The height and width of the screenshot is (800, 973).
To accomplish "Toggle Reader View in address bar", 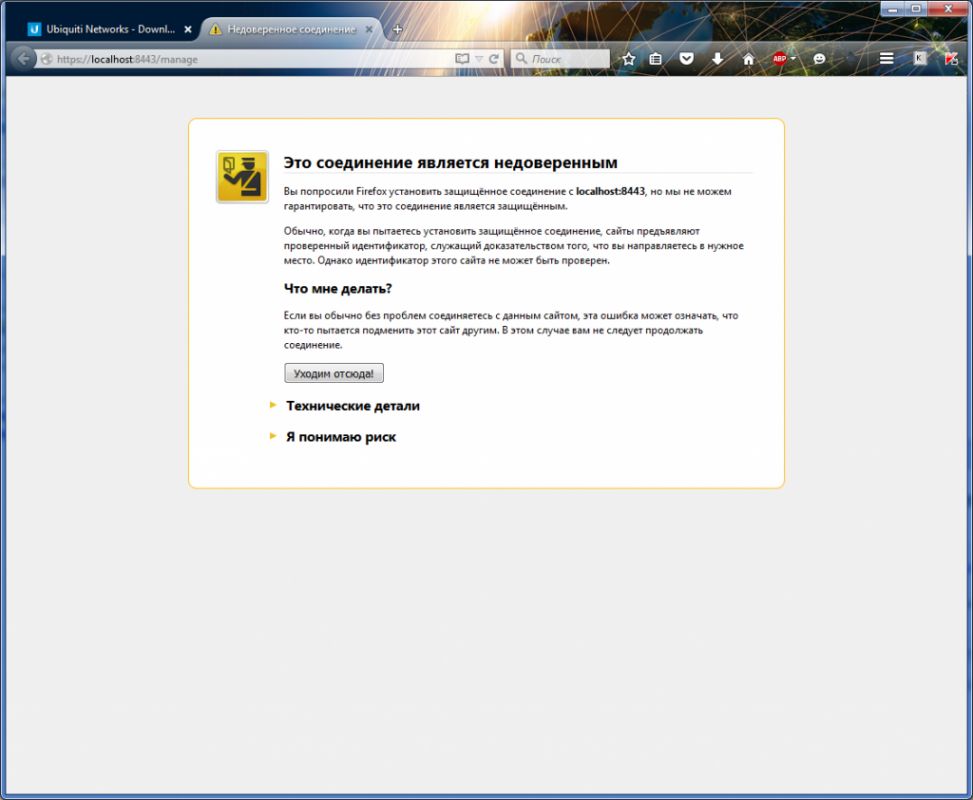I will [462, 59].
